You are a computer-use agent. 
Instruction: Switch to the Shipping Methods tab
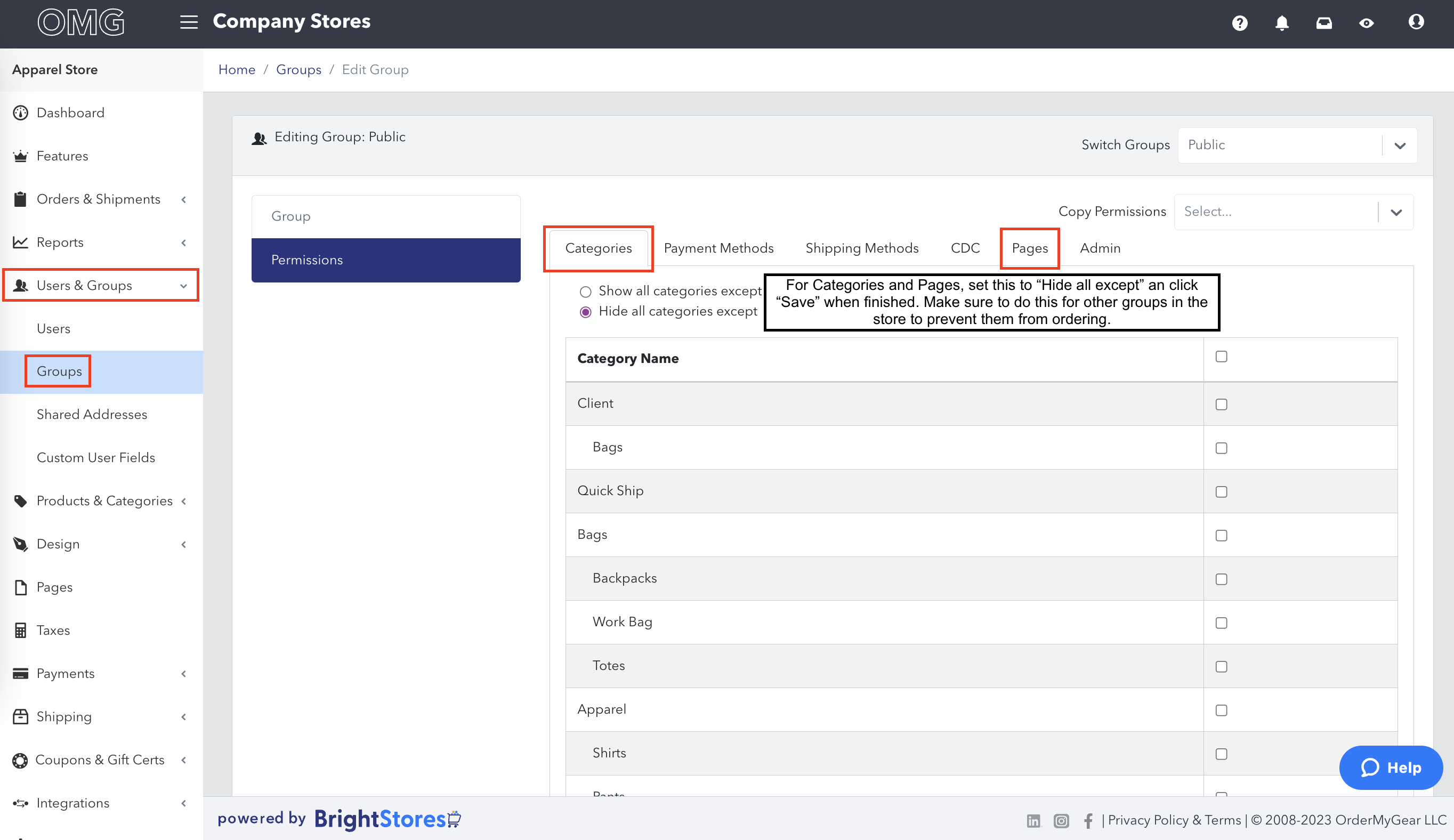862,248
